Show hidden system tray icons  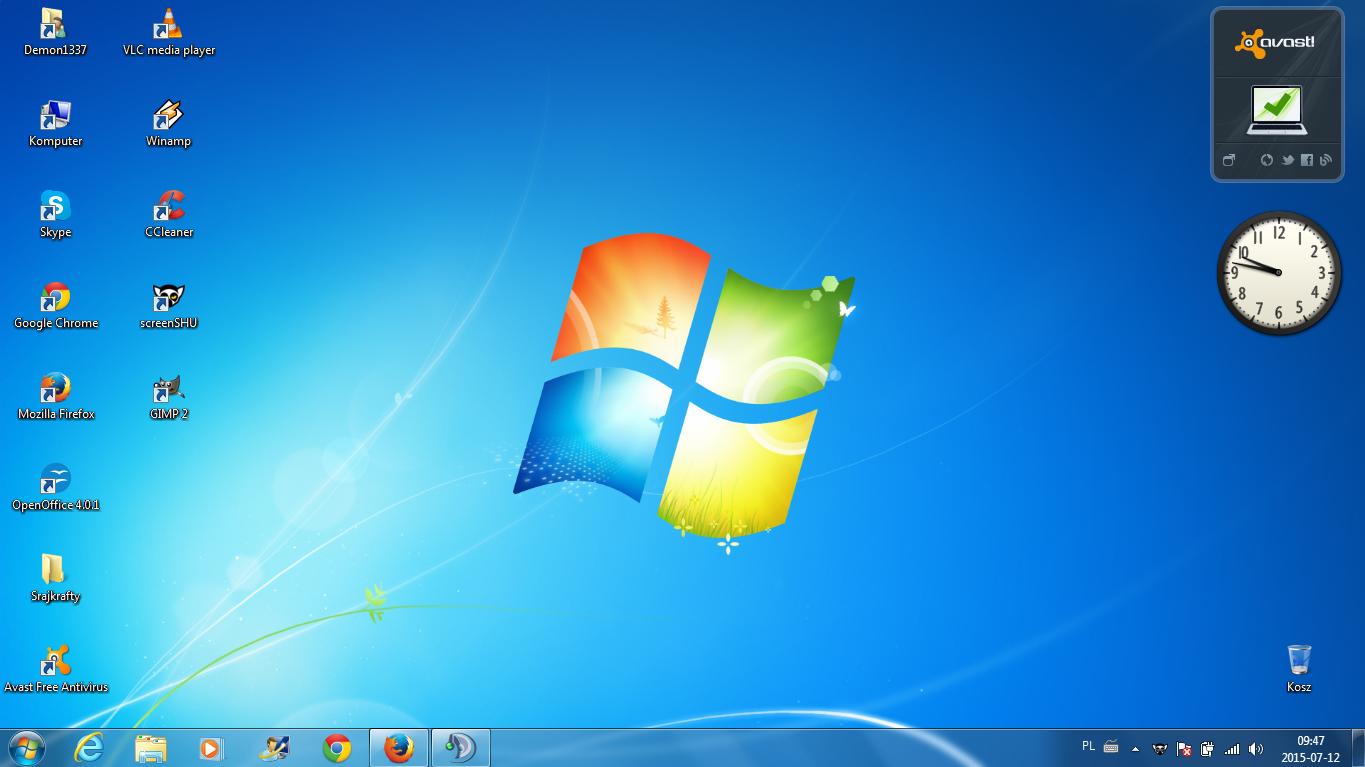coord(1135,748)
